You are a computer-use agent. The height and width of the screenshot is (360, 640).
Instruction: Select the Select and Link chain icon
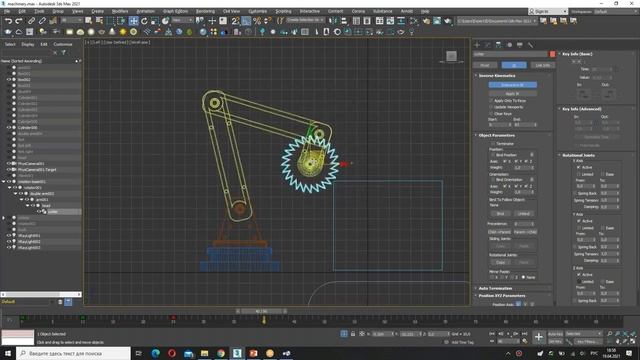31,20
